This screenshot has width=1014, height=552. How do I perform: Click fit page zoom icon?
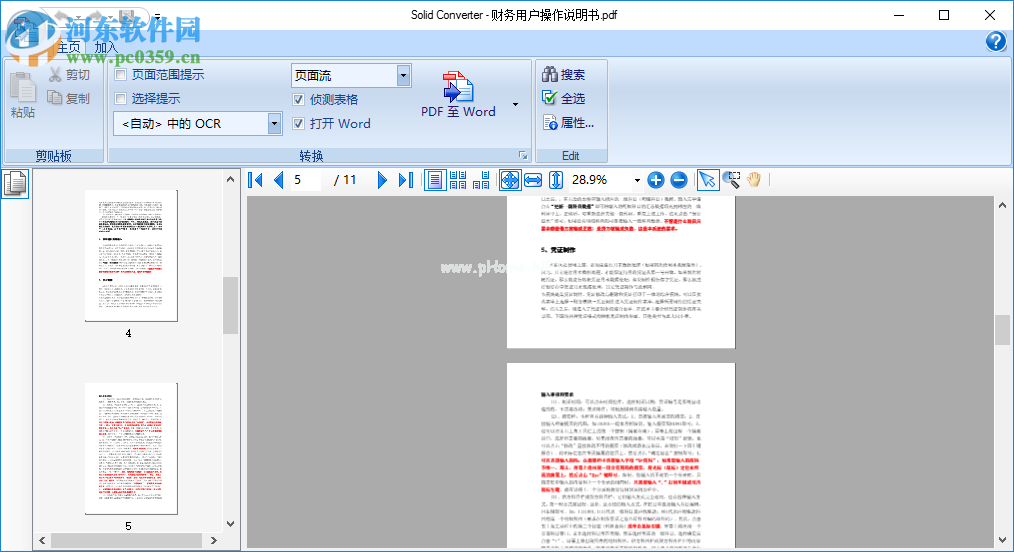click(x=510, y=180)
